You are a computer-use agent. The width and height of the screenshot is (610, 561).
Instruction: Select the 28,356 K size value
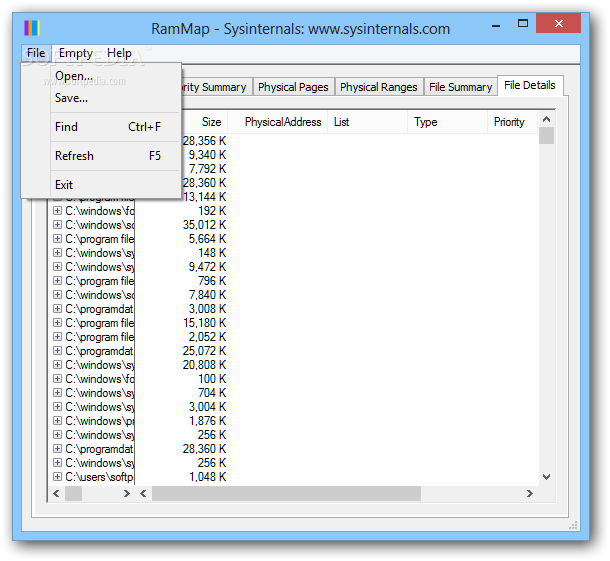205,141
